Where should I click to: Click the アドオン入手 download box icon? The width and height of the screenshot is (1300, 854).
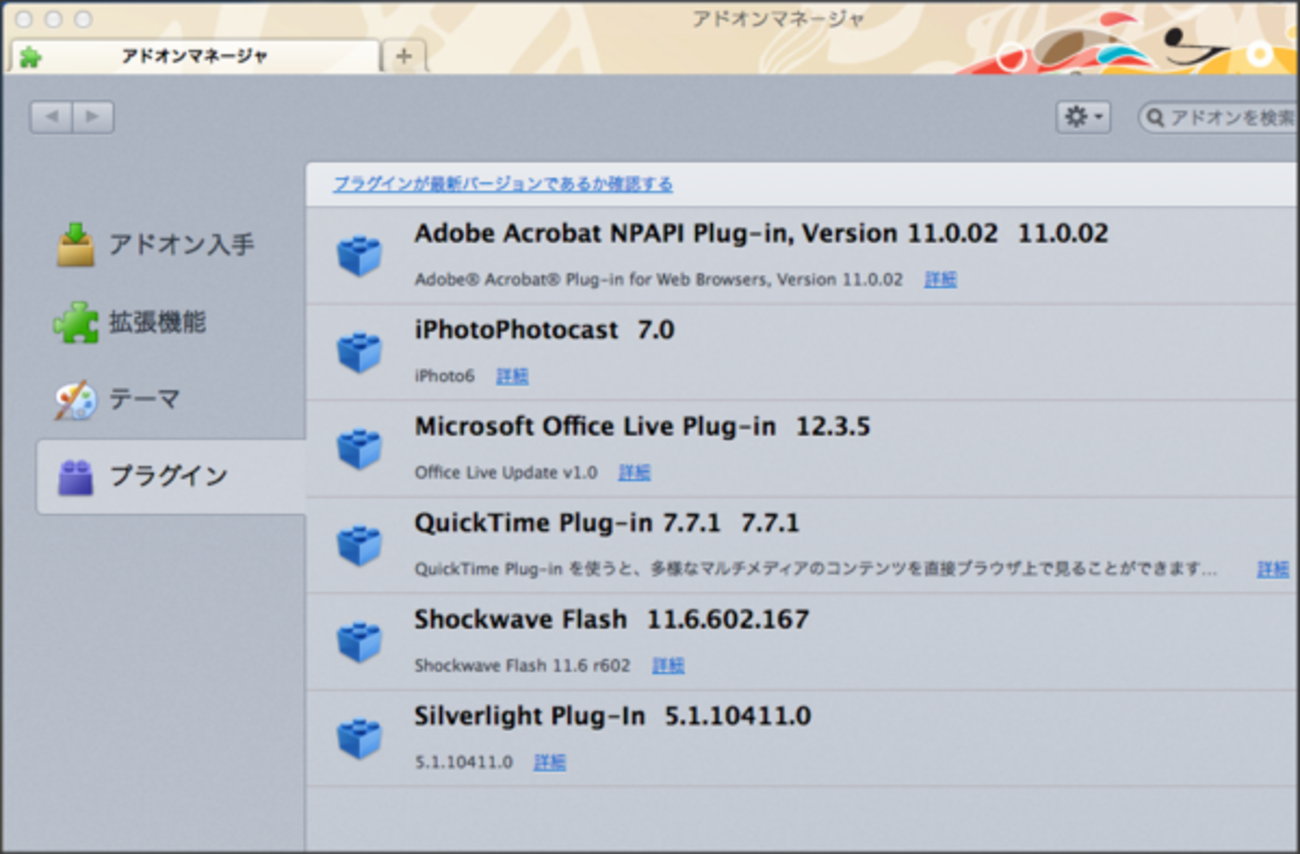(x=76, y=245)
